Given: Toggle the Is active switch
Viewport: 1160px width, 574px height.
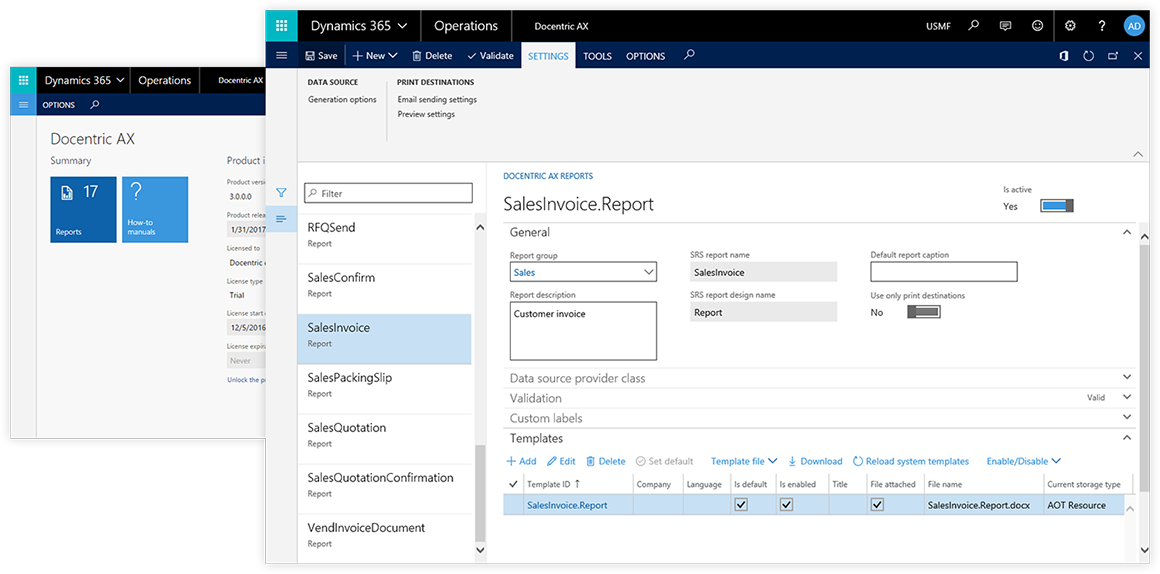Looking at the screenshot, I should (1056, 206).
